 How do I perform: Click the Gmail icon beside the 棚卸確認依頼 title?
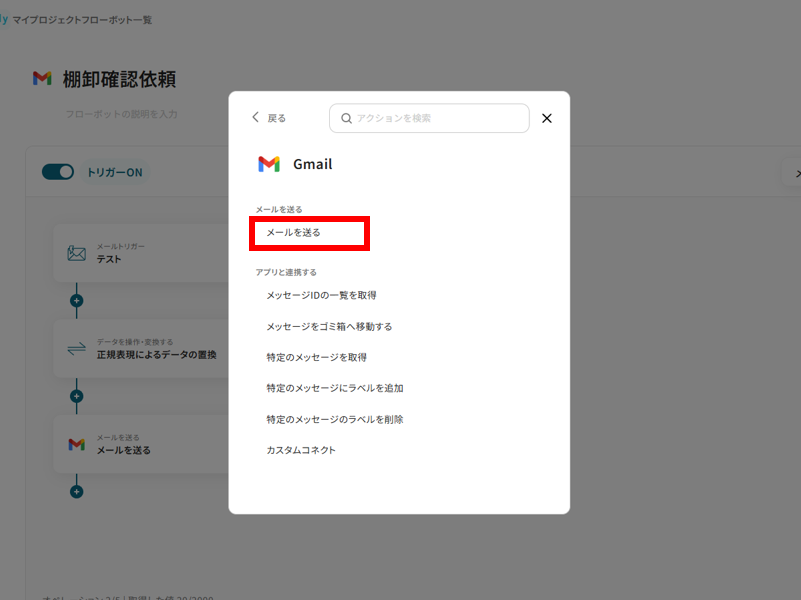click(x=42, y=79)
